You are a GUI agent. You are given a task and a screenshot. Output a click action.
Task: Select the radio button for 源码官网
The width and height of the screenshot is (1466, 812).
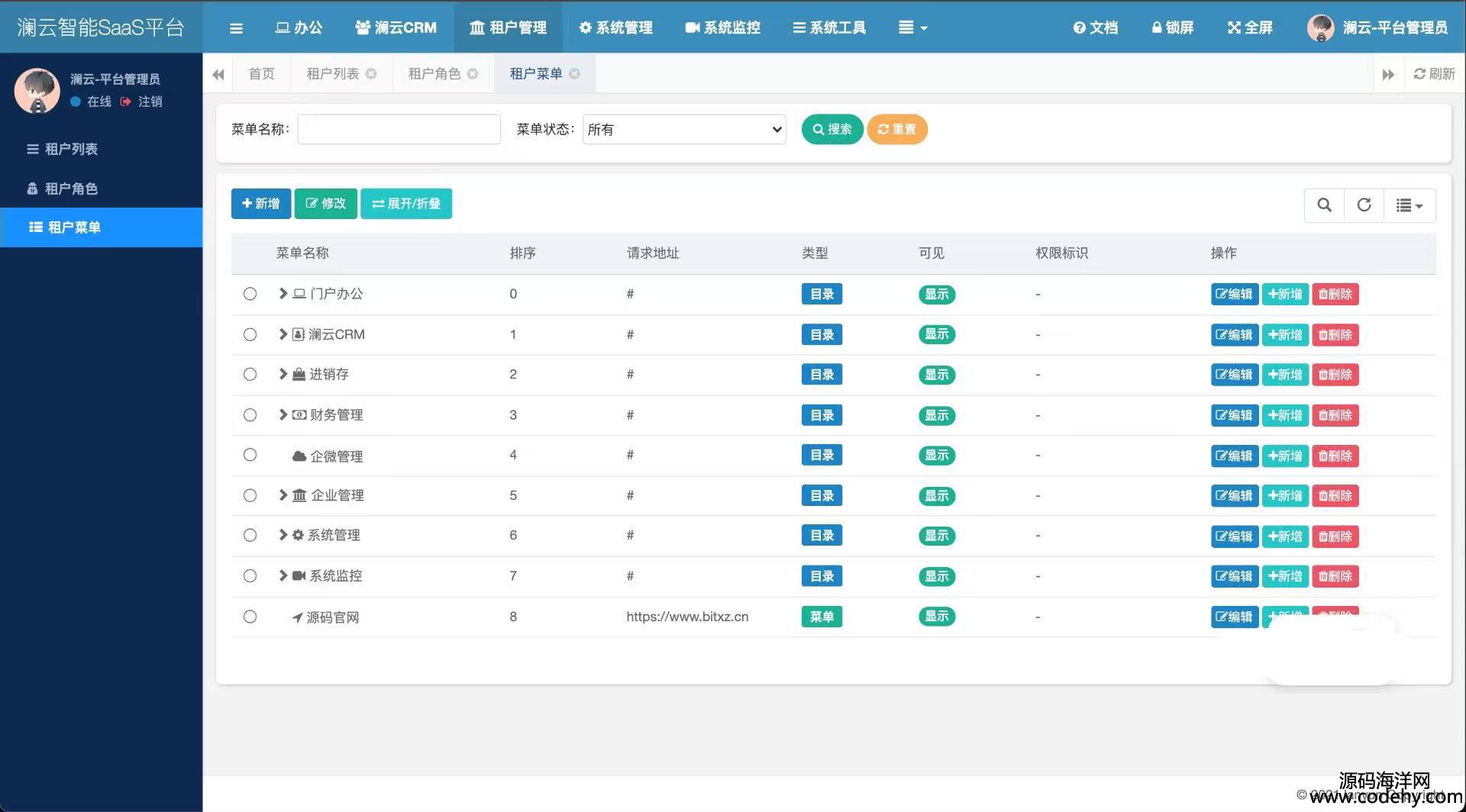(x=250, y=617)
